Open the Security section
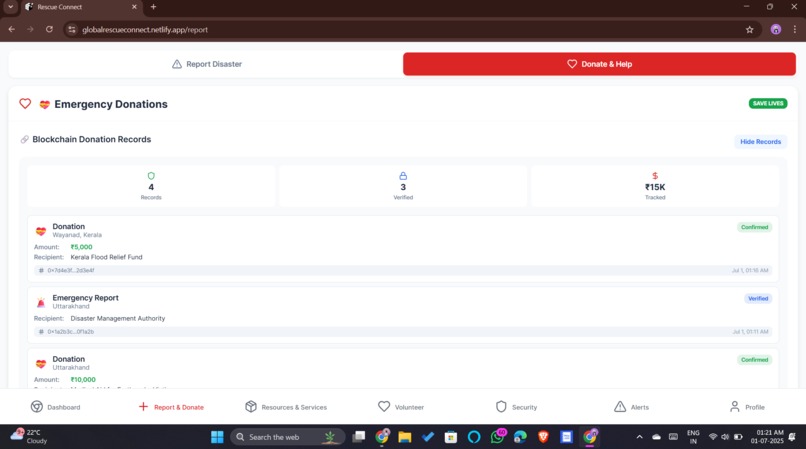 coord(516,407)
